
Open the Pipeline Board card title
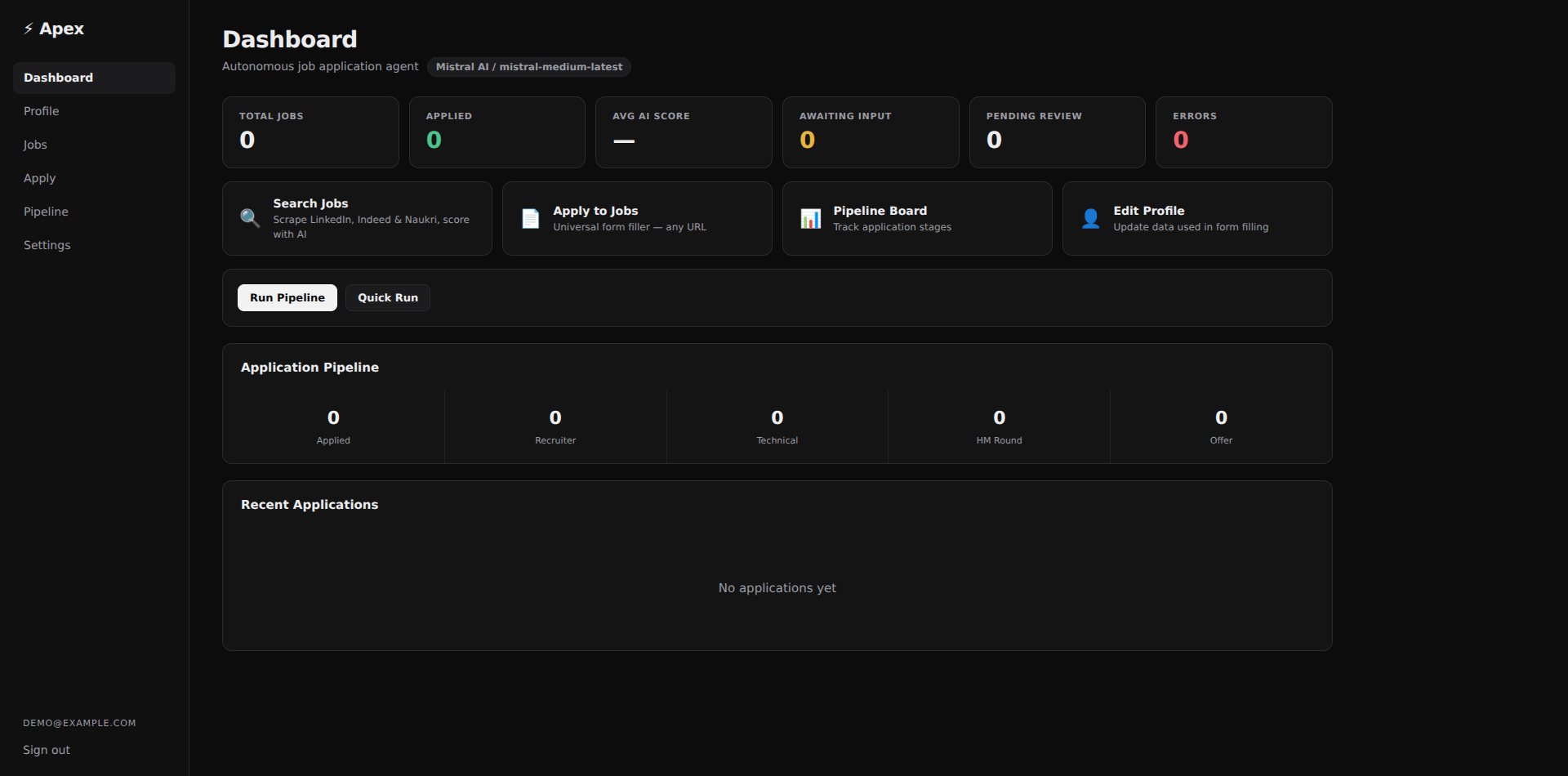[880, 211]
